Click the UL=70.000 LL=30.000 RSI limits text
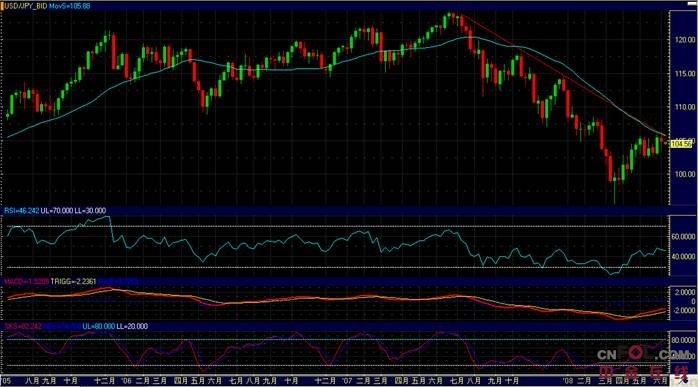Screen dimensions: 698x387 [73, 211]
